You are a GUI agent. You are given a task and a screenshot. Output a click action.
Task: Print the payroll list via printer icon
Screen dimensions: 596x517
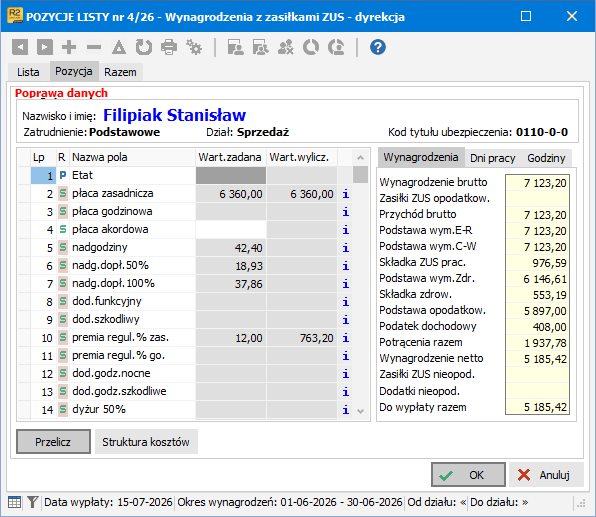(x=169, y=48)
